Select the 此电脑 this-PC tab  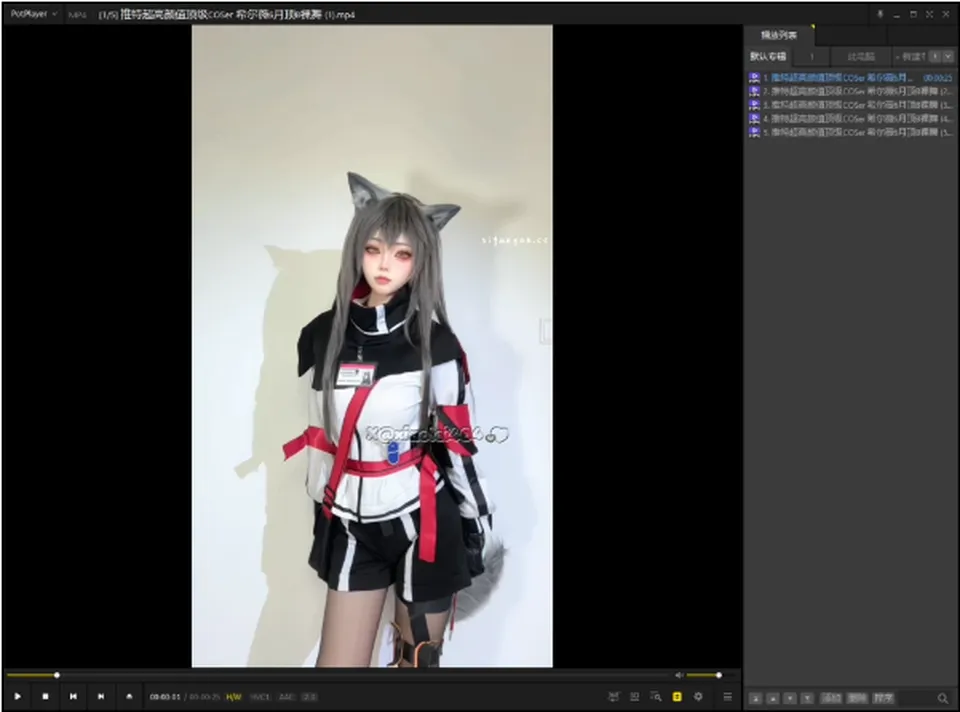pos(861,56)
